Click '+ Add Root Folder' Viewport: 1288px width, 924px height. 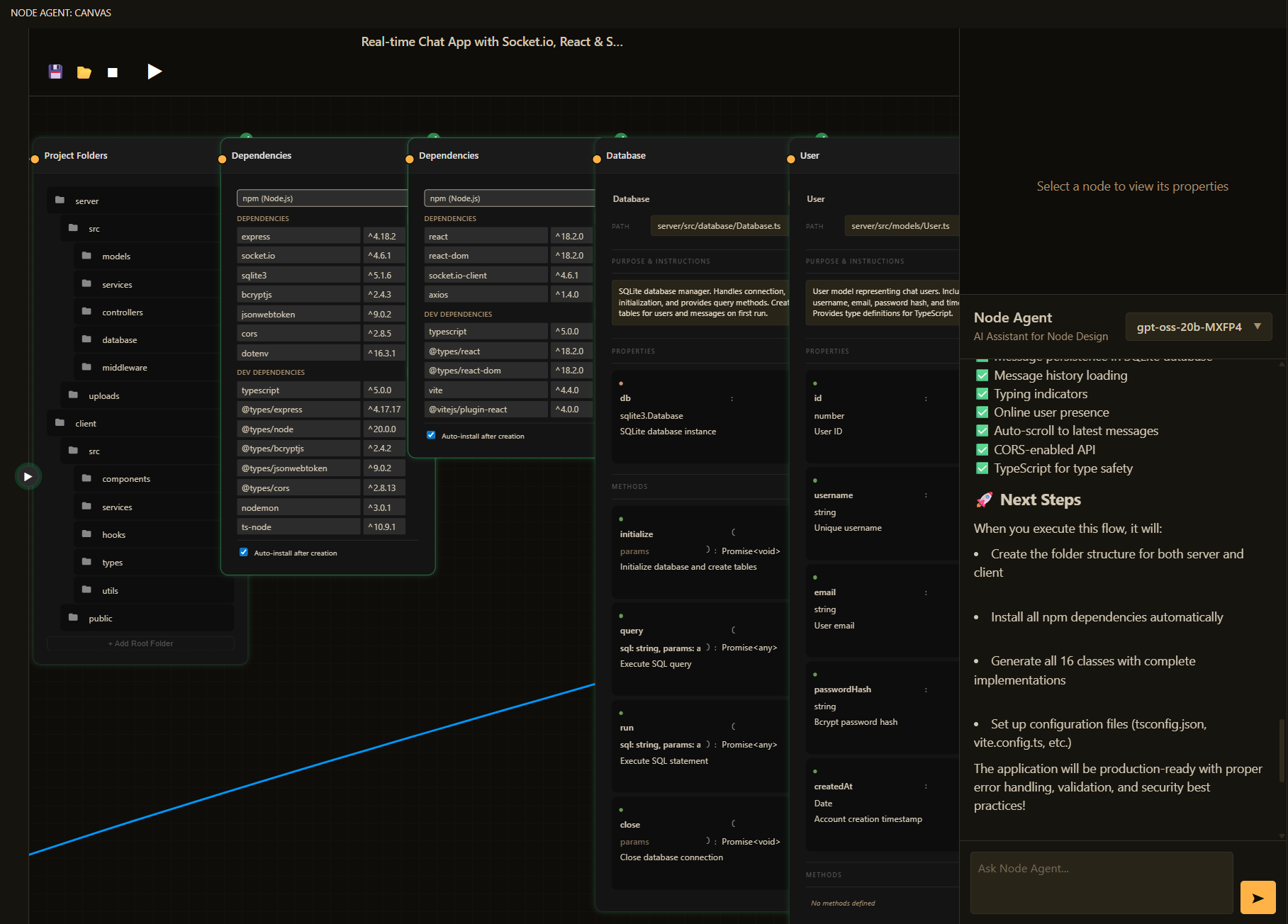(140, 643)
